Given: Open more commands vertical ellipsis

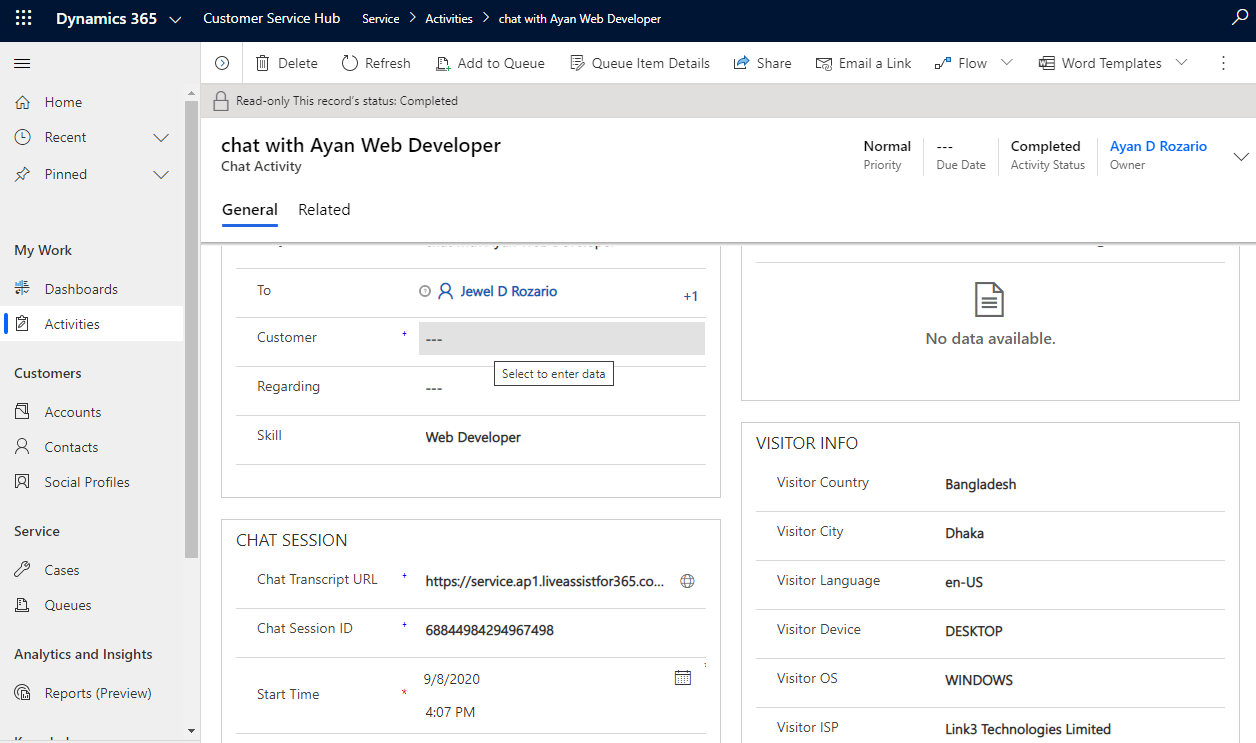Looking at the screenshot, I should point(1223,63).
